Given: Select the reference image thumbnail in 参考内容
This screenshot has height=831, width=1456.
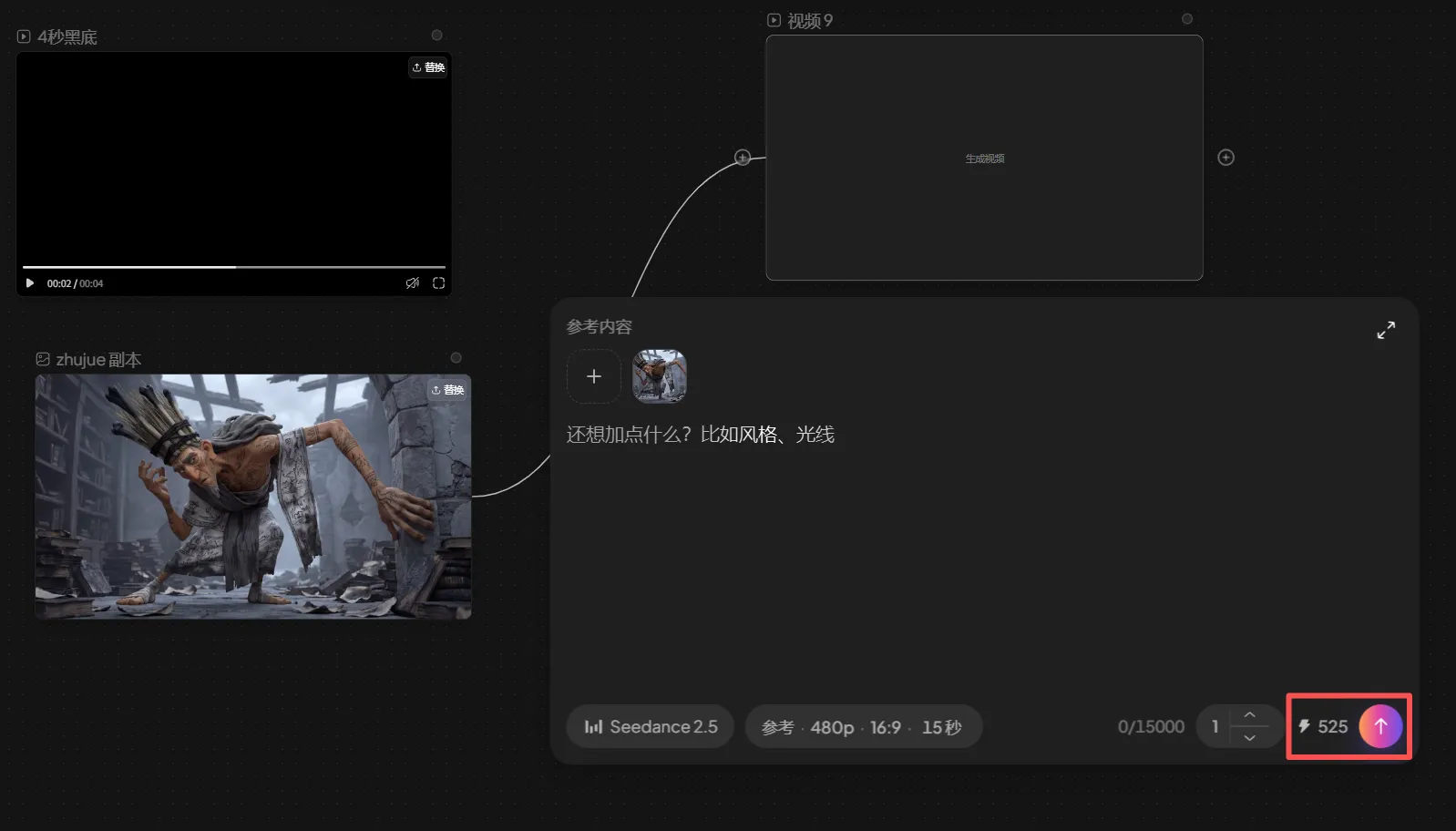Looking at the screenshot, I should [660, 376].
